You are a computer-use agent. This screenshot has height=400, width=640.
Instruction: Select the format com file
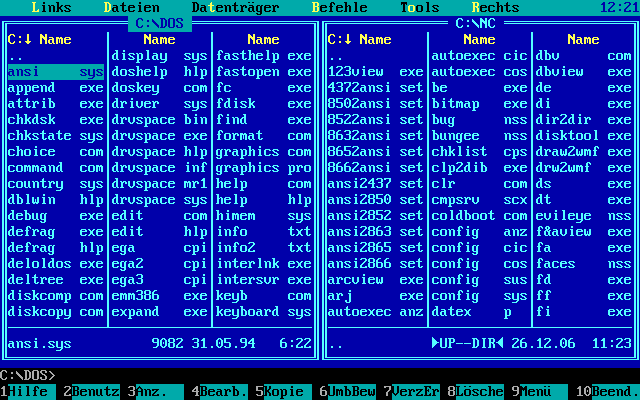[x=264, y=136]
